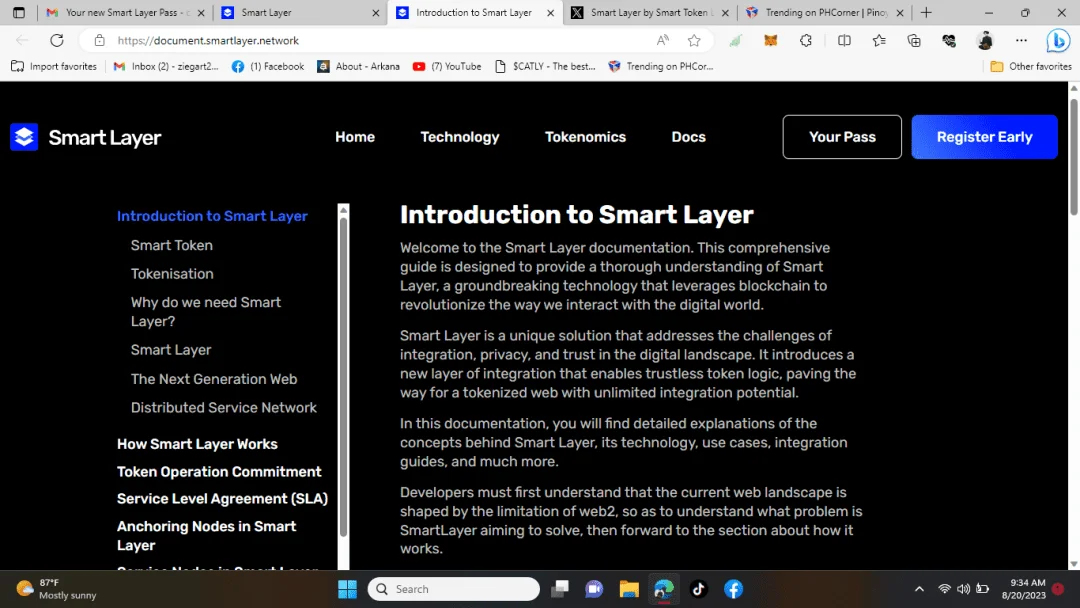This screenshot has height=608, width=1080.
Task: Click the Edge browser taskbar icon
Action: [663, 589]
